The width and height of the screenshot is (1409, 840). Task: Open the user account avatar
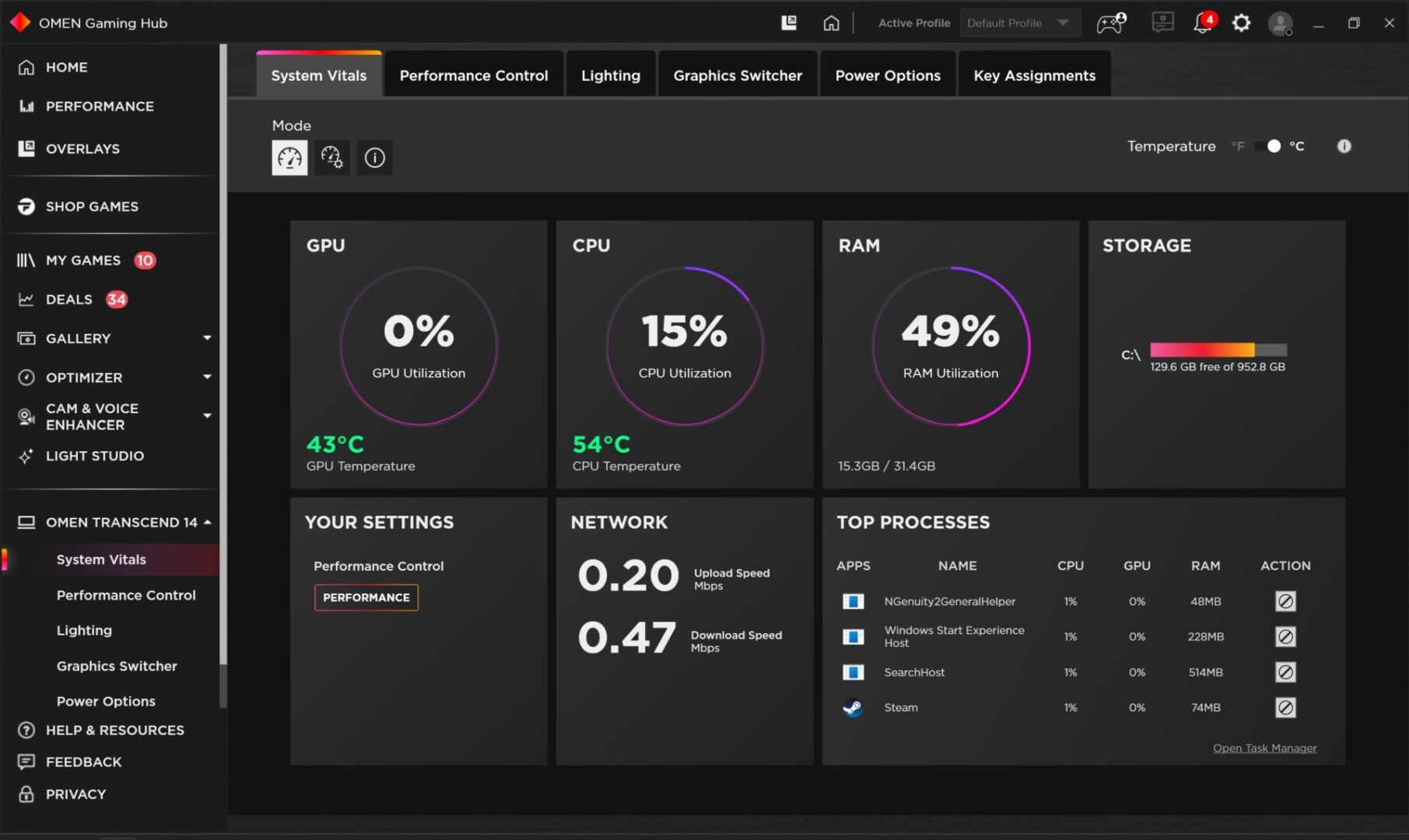click(x=1281, y=23)
